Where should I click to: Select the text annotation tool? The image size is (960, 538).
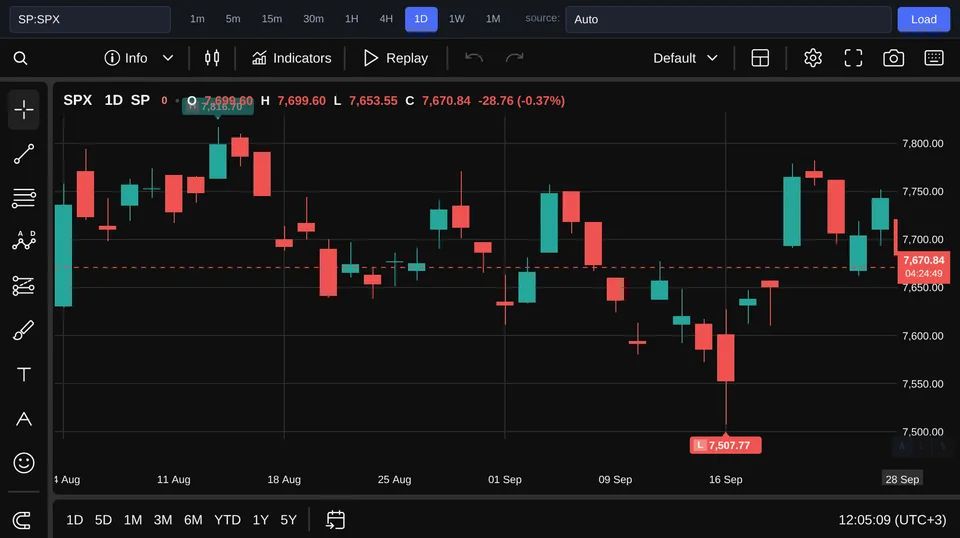pos(24,374)
